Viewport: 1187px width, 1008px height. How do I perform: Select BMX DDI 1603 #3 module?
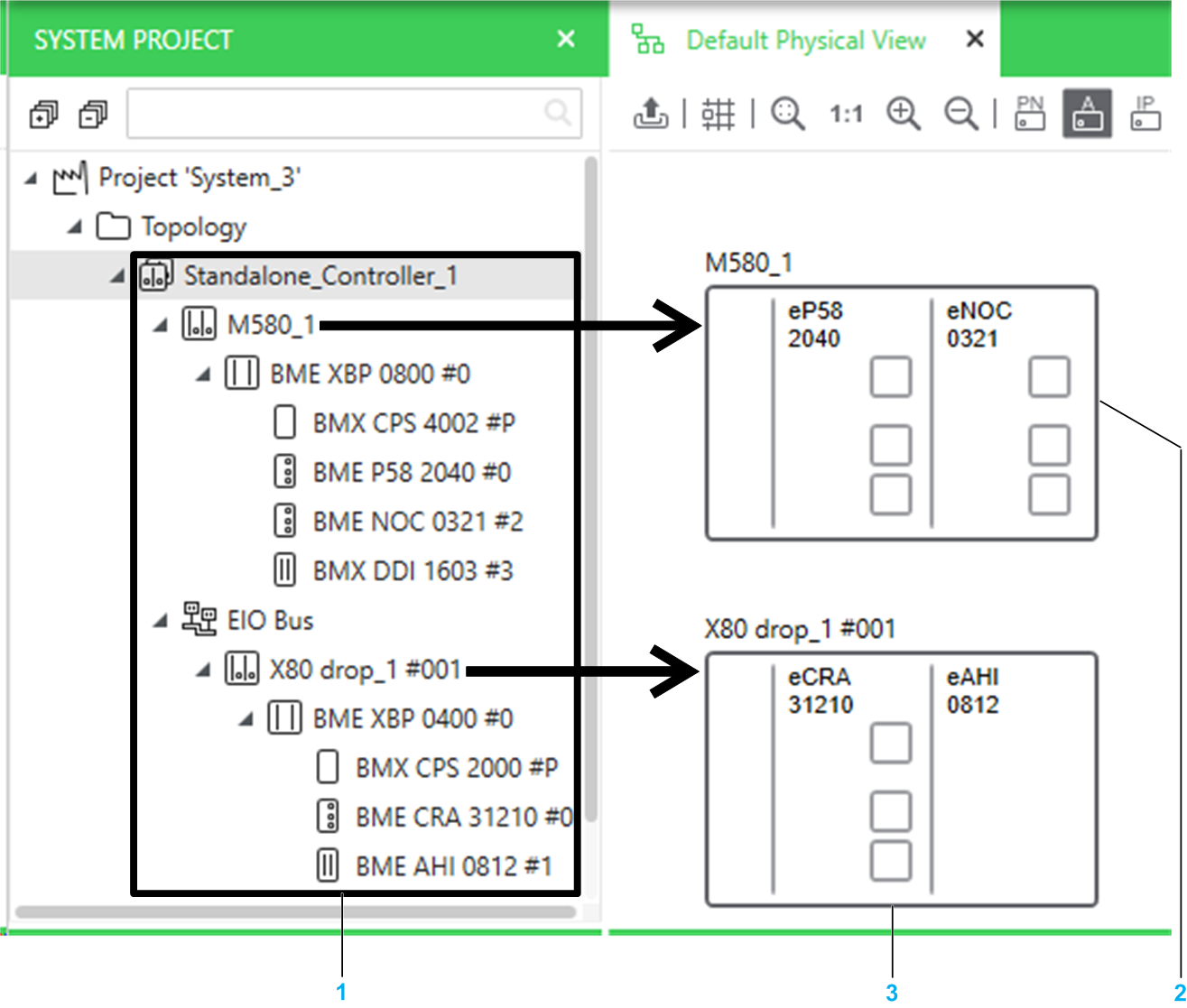[x=413, y=570]
